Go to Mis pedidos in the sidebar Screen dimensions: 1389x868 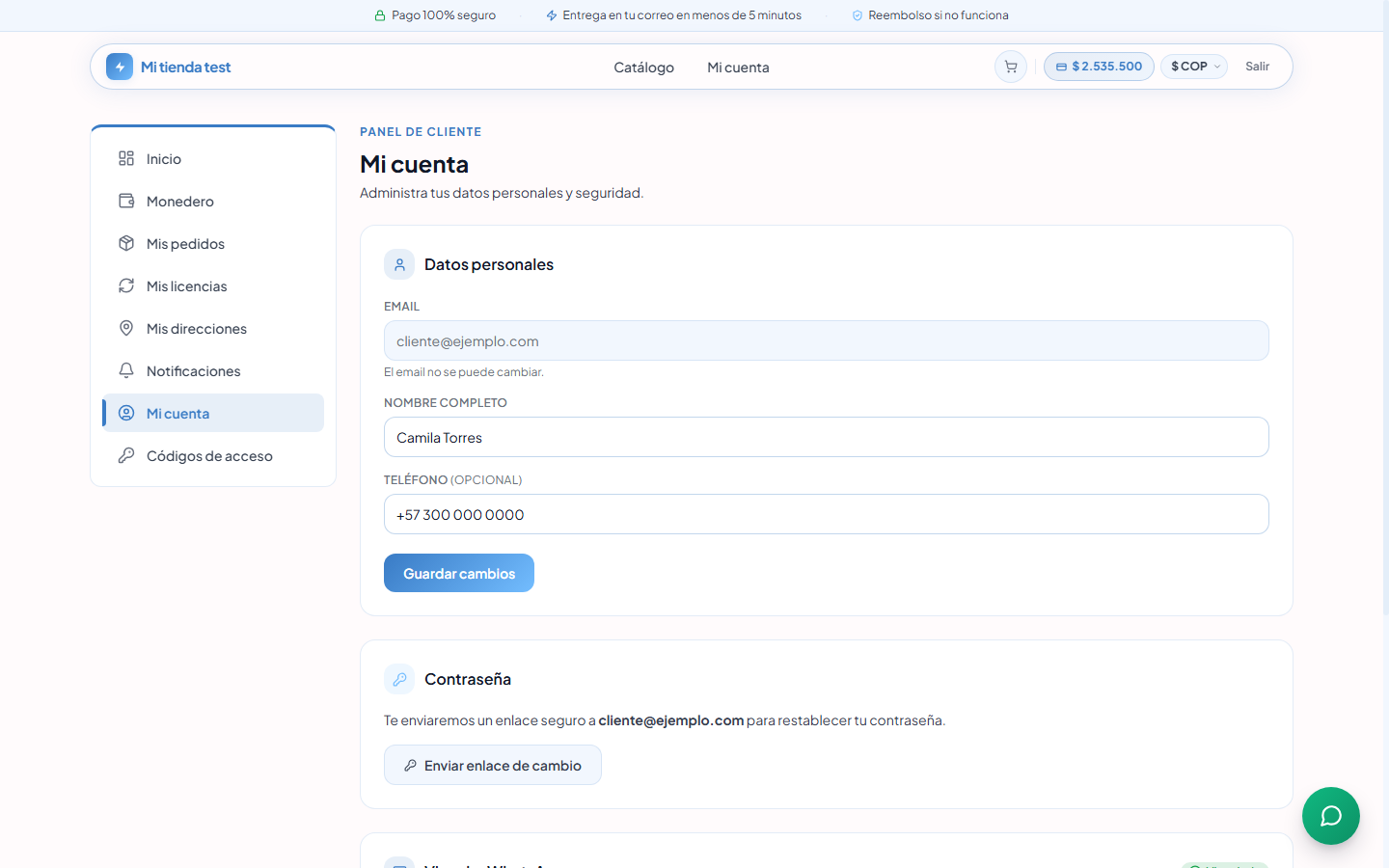click(x=213, y=243)
